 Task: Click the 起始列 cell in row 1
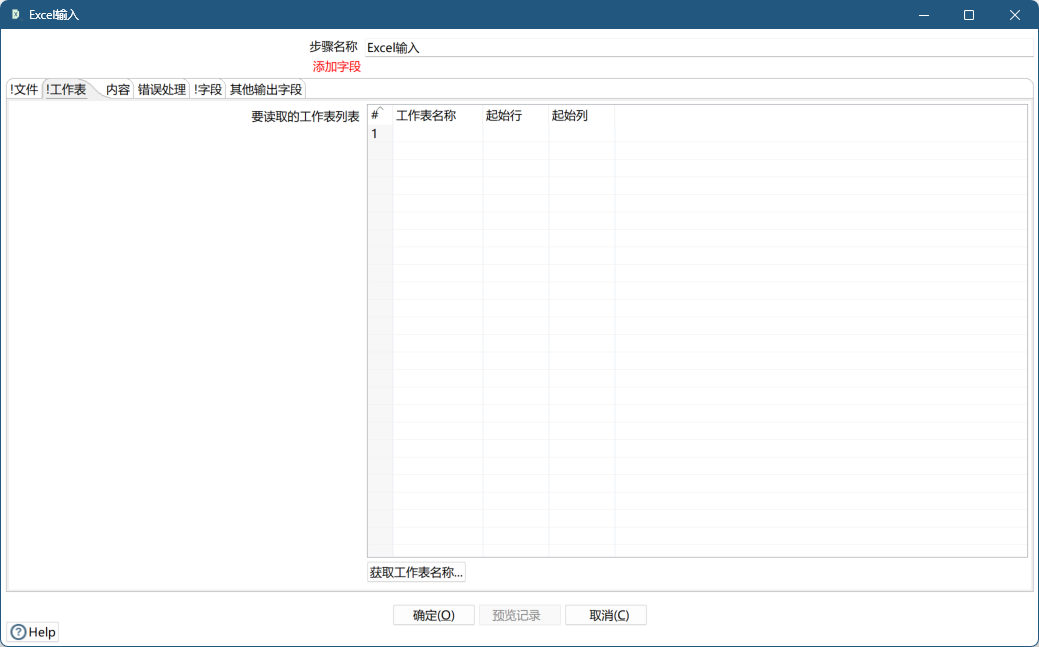click(580, 133)
